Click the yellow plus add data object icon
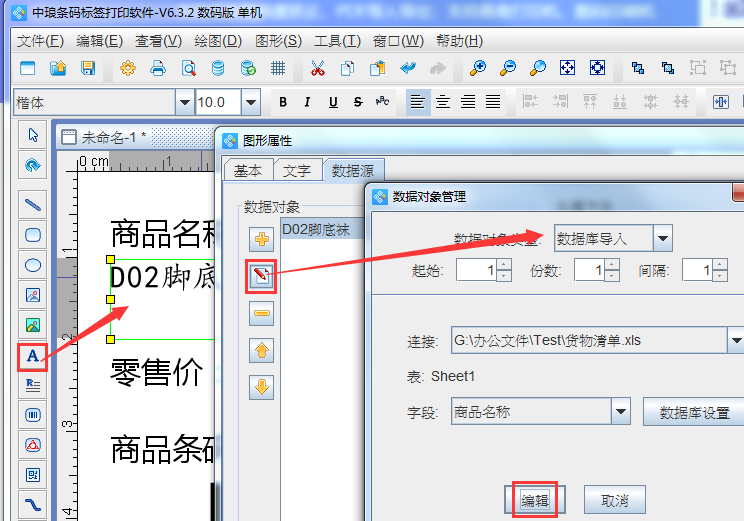The image size is (744, 521). [262, 239]
